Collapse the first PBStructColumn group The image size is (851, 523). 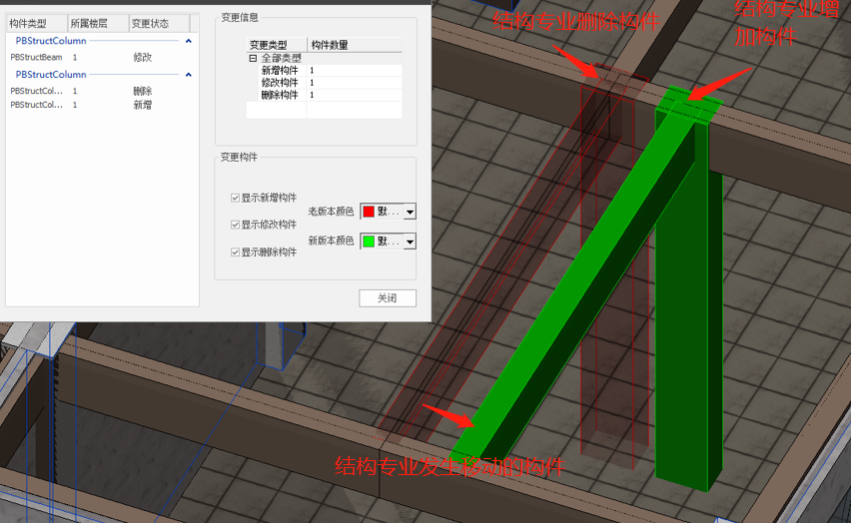pyautogui.click(x=188, y=41)
